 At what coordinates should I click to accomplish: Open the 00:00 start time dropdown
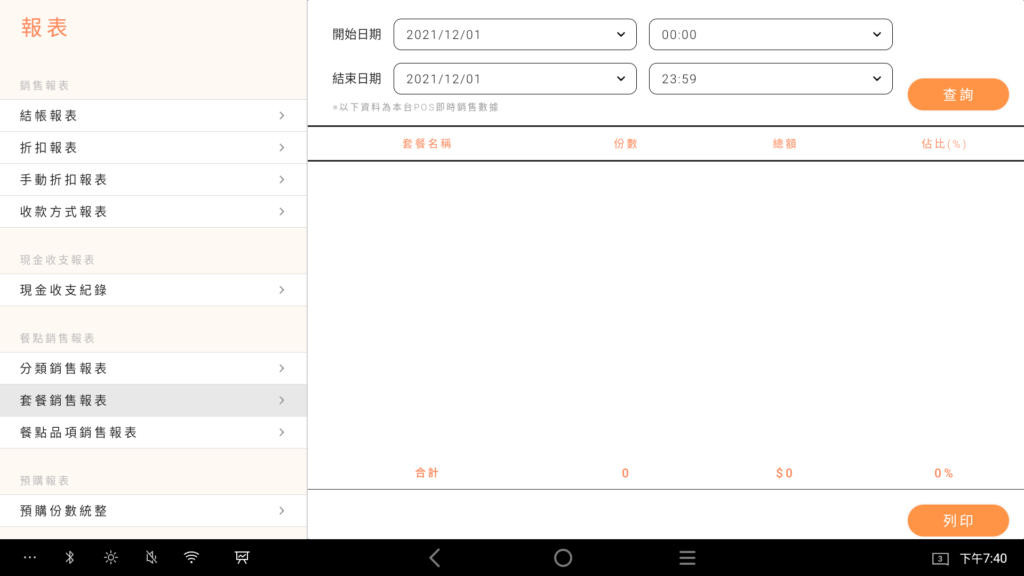[x=770, y=34]
